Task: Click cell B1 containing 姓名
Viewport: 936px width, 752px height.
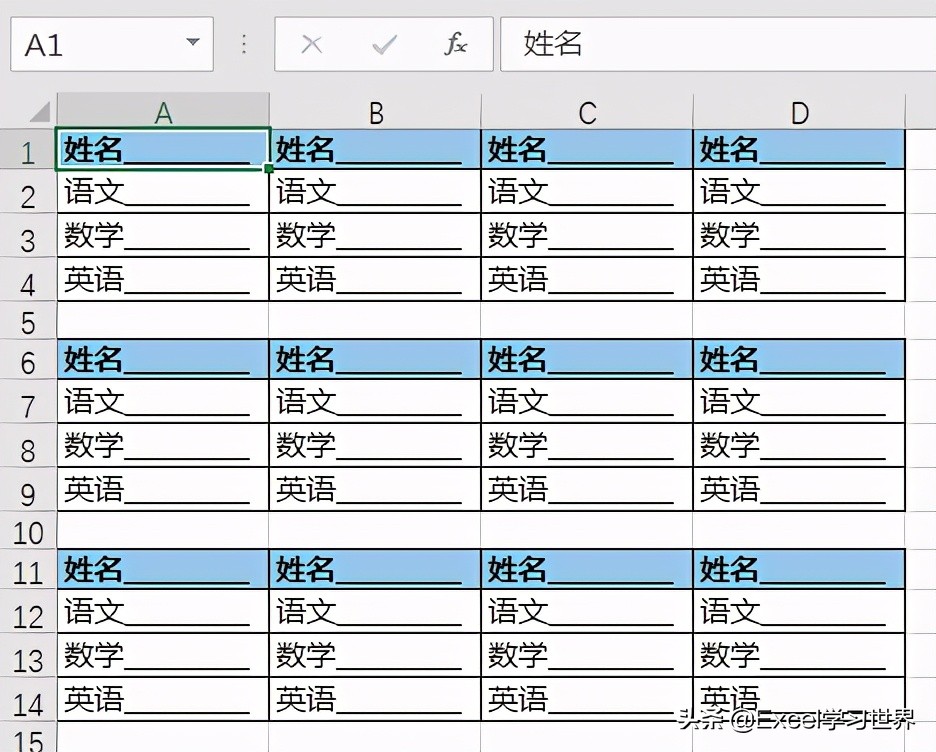Action: coord(375,149)
